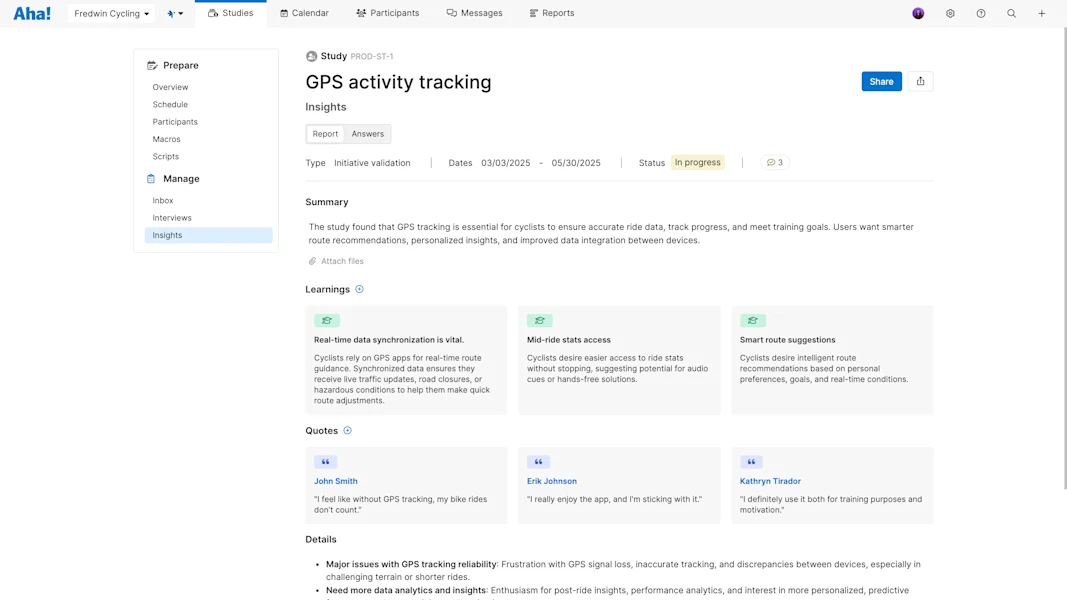Add a learning with the plus icon
The width and height of the screenshot is (1067, 600).
coord(359,289)
